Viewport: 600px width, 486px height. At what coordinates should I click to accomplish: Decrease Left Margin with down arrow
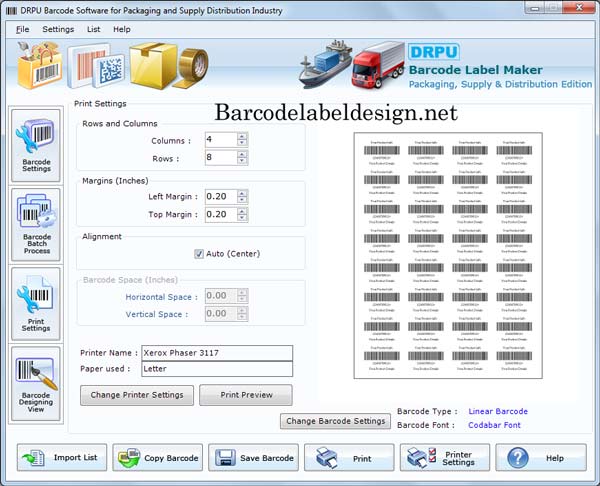coord(242,201)
